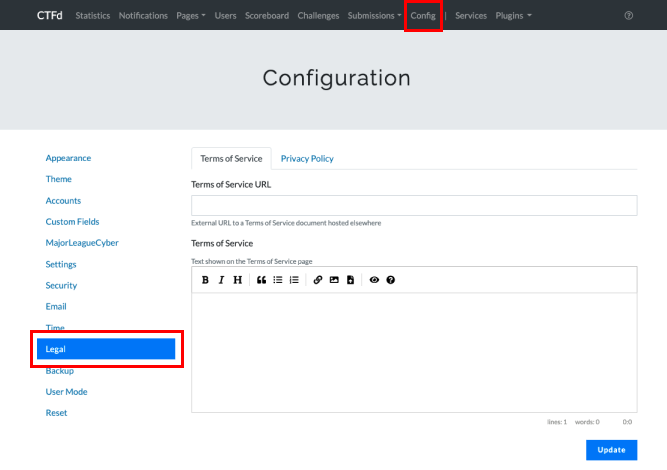Switch to the Privacy Policy tab
Viewport: 667px width, 470px height.
pyautogui.click(x=307, y=158)
